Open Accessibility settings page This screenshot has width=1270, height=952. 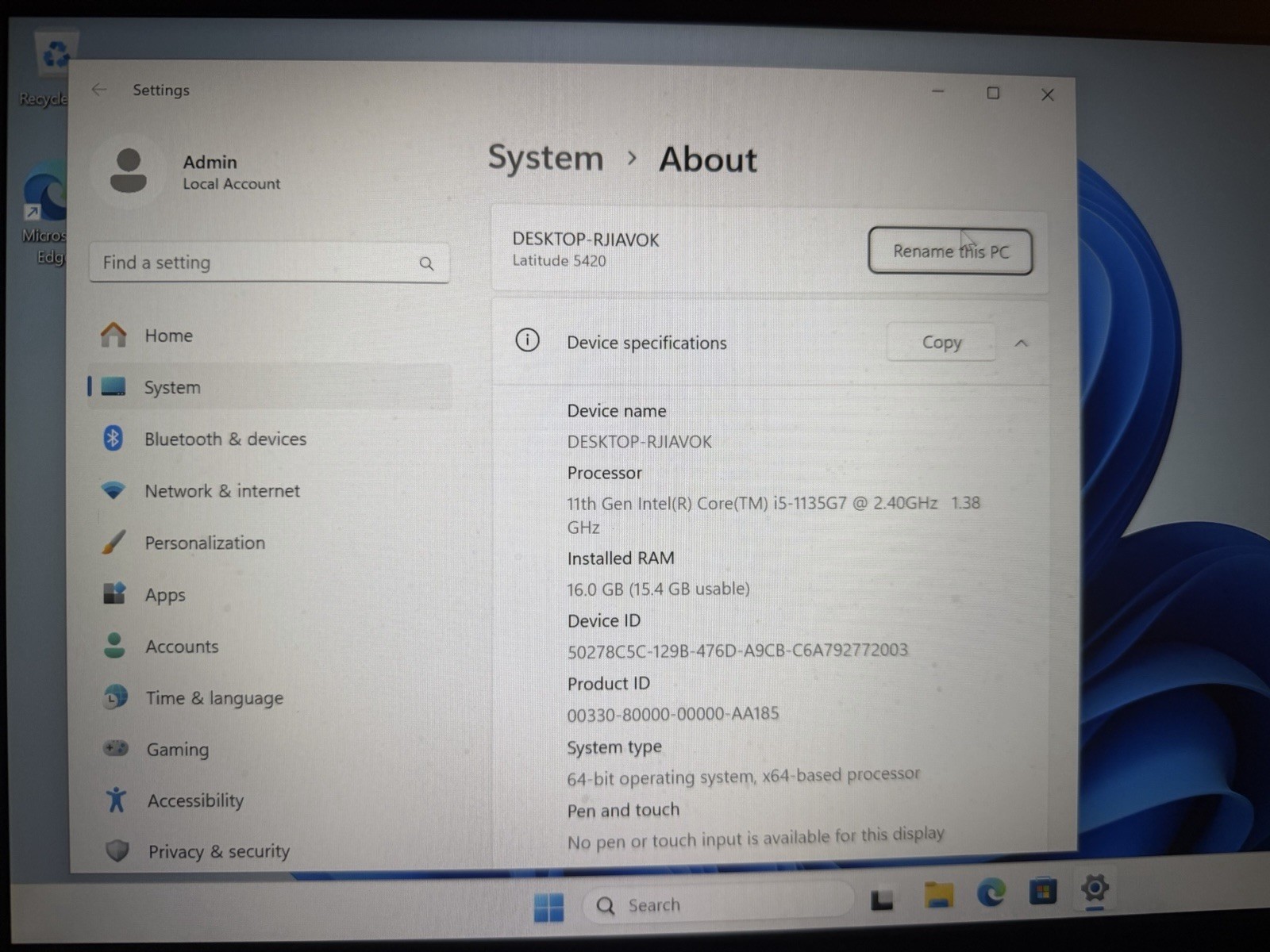(270, 800)
